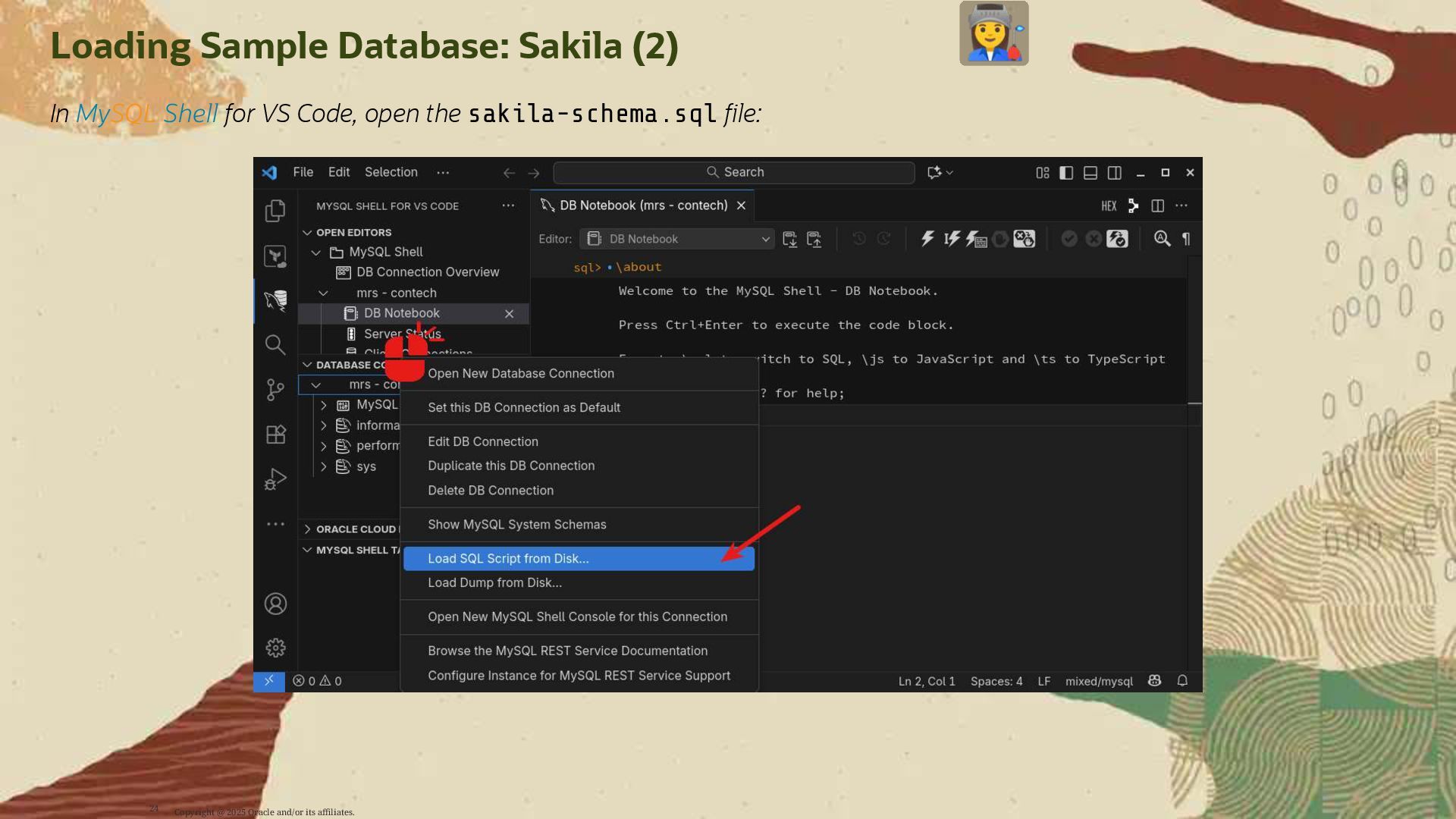This screenshot has height=819, width=1456.
Task: Open the Explorer view icon
Action: 275,210
